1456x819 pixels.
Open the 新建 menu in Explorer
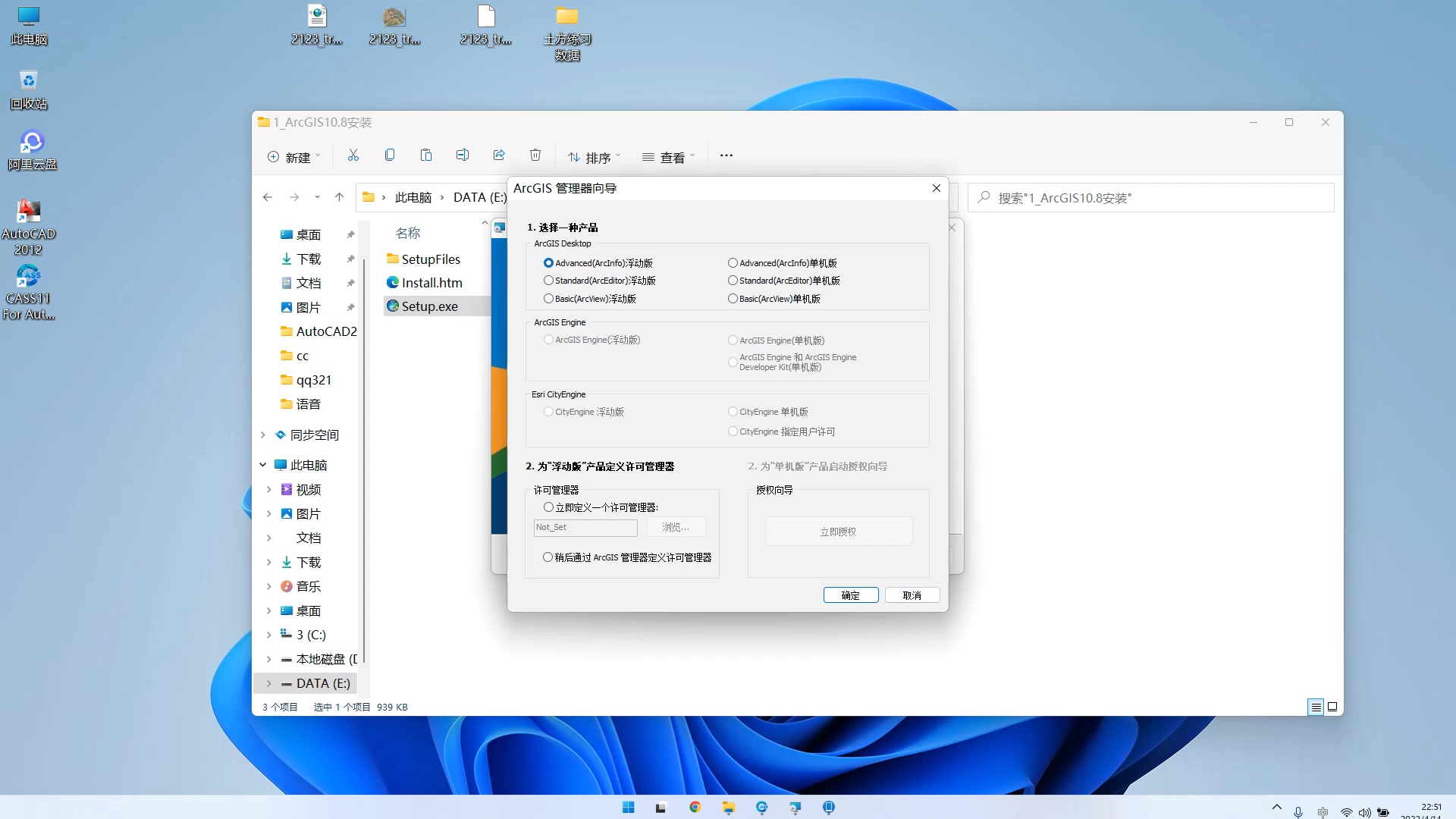click(x=294, y=157)
